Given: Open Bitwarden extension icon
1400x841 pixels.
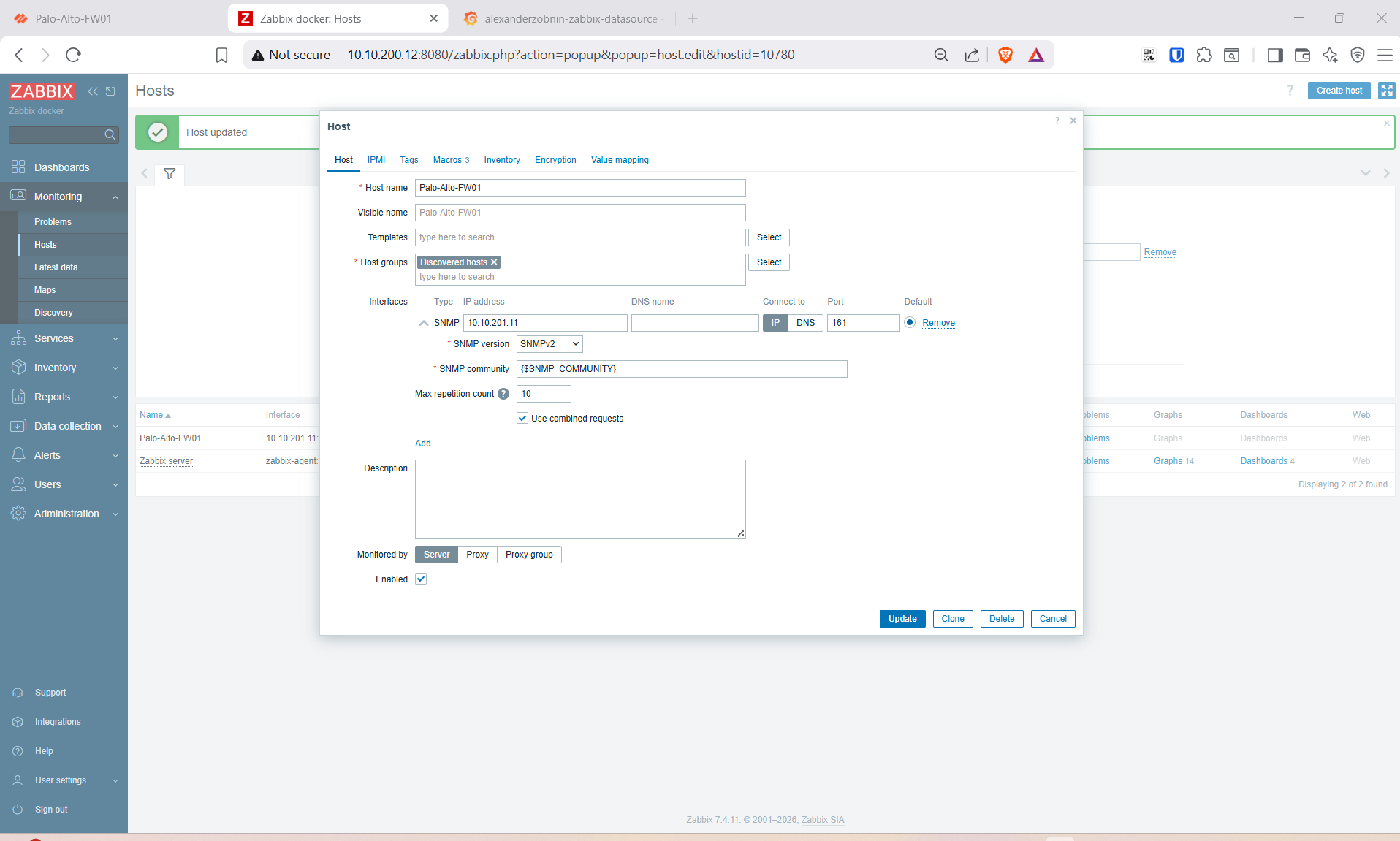Looking at the screenshot, I should [x=1176, y=55].
